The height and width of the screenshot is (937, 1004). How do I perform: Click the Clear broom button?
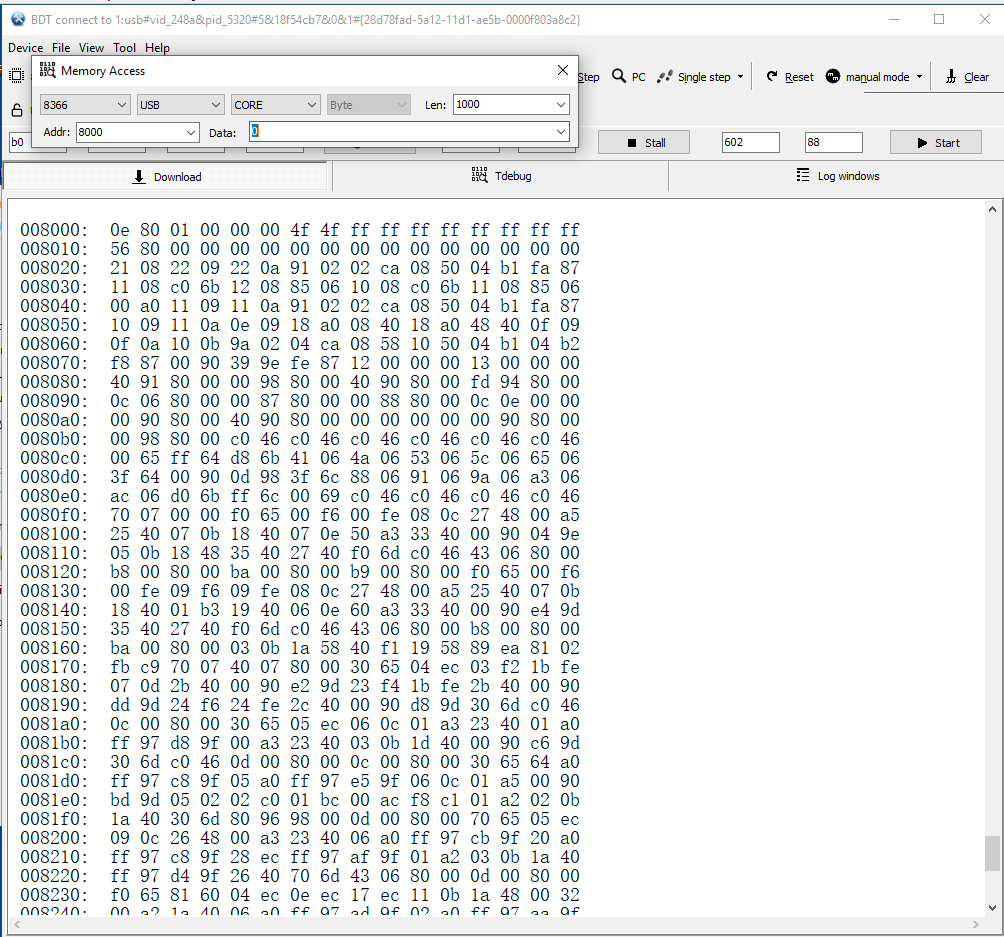[x=968, y=77]
